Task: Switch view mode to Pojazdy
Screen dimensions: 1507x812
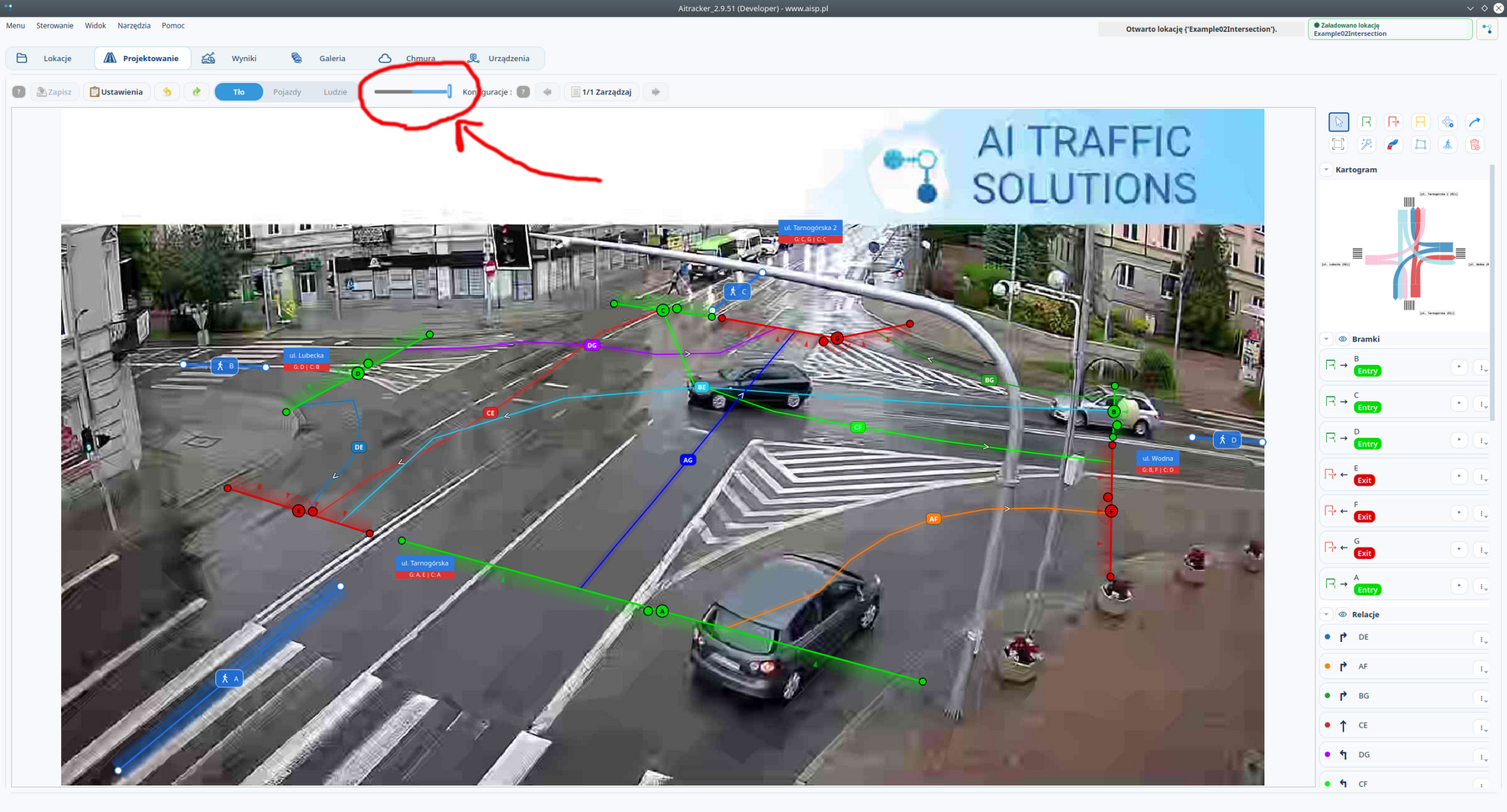Action: (287, 92)
